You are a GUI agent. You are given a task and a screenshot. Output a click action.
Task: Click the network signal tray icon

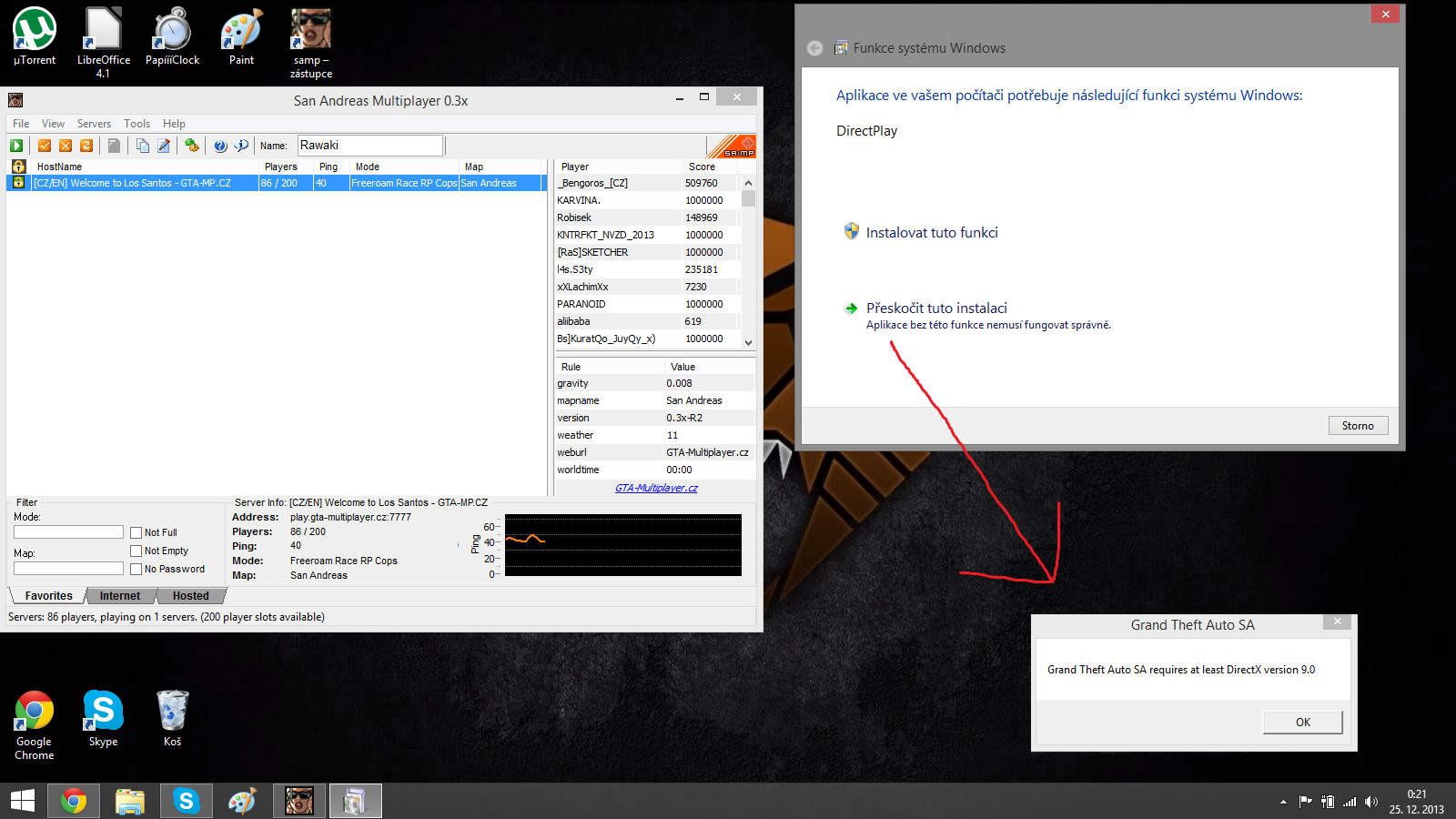[1350, 802]
